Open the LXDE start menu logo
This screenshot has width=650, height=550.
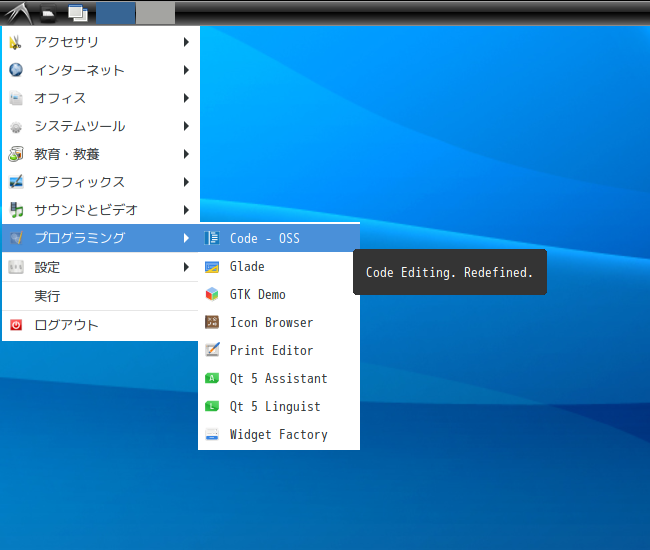click(17, 13)
